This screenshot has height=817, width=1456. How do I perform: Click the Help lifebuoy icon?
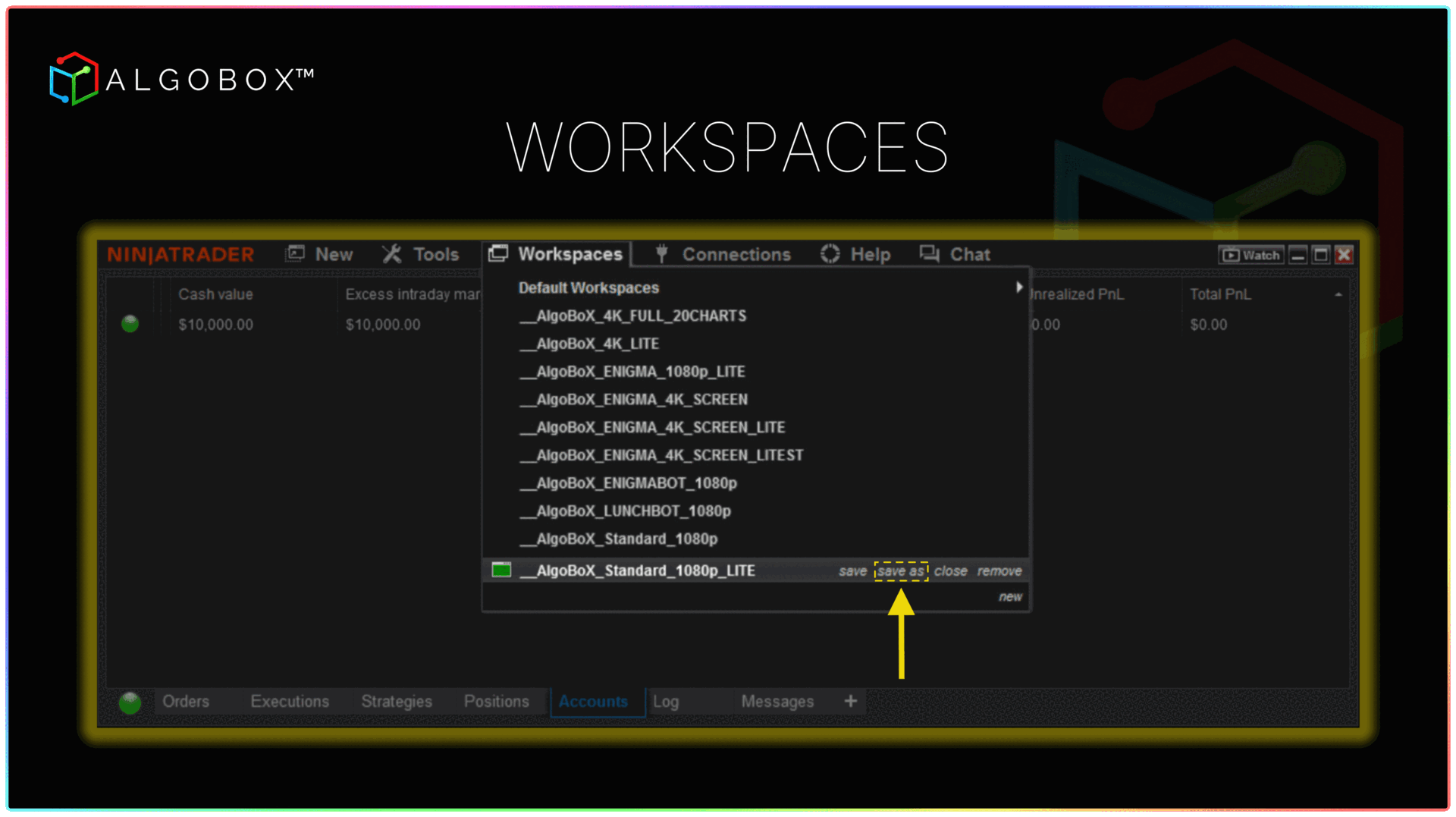[830, 253]
